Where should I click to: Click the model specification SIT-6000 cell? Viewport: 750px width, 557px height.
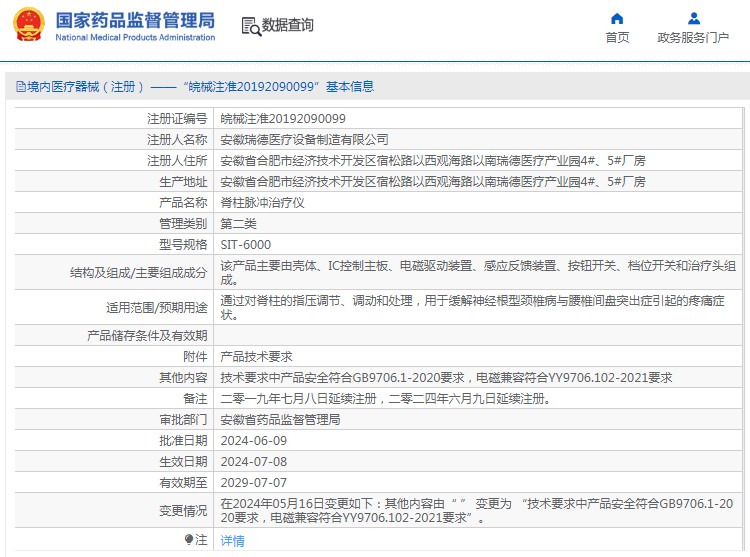[x=245, y=244]
